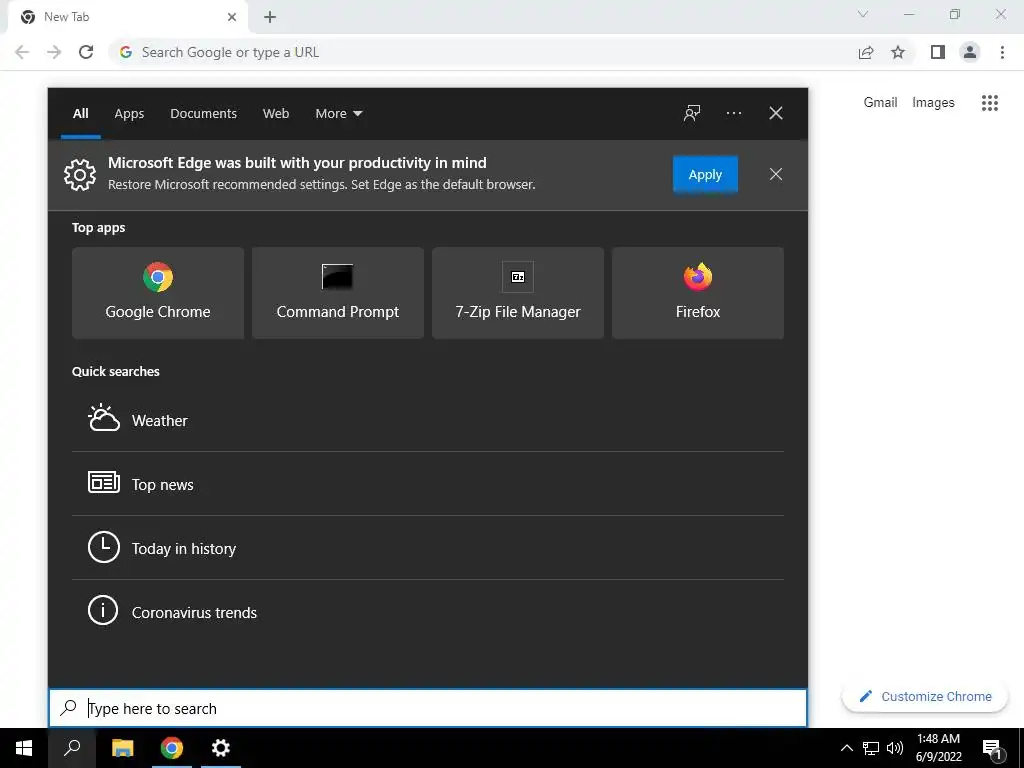The image size is (1024, 768).
Task: Show hidden system tray icons
Action: 846,748
